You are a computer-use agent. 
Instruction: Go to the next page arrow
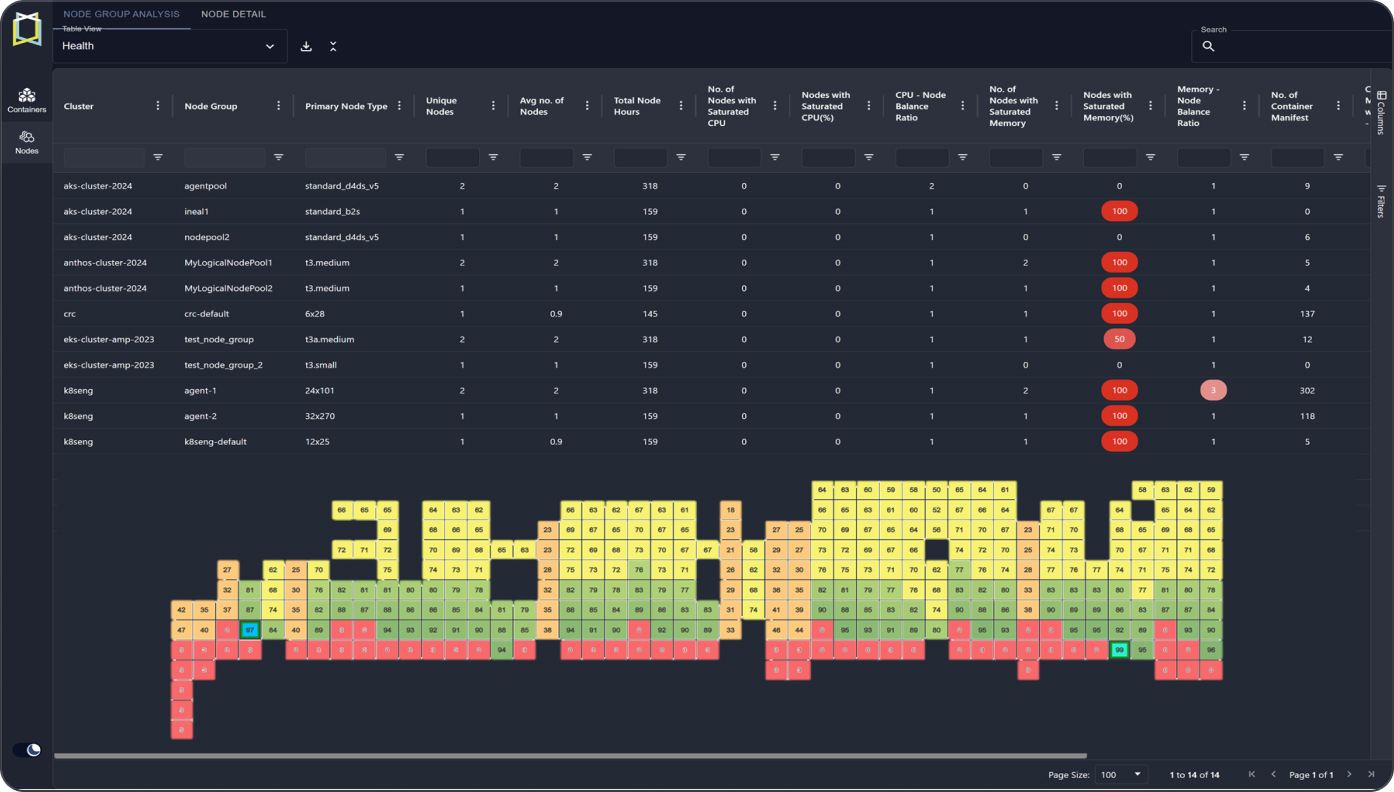1349,775
